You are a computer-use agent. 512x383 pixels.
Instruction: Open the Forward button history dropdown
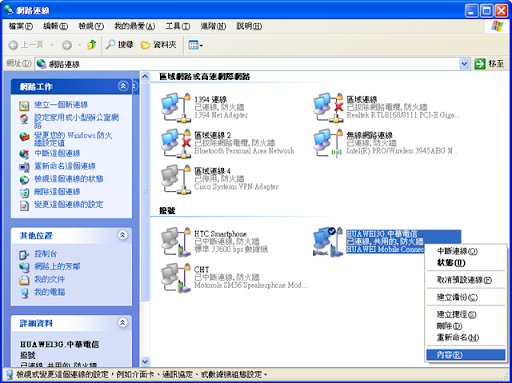(x=79, y=45)
